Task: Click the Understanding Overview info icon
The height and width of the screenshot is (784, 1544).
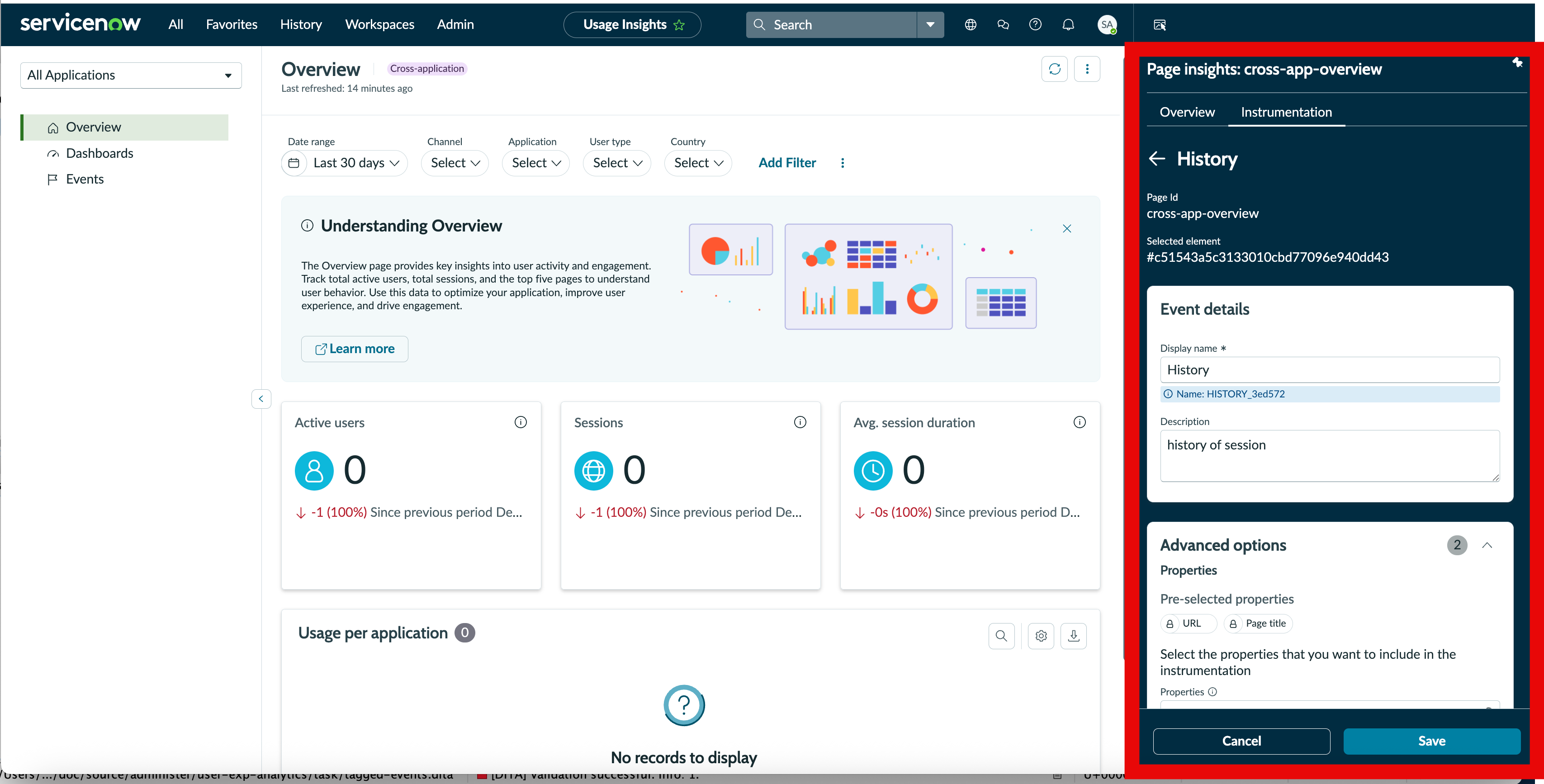Action: [308, 226]
